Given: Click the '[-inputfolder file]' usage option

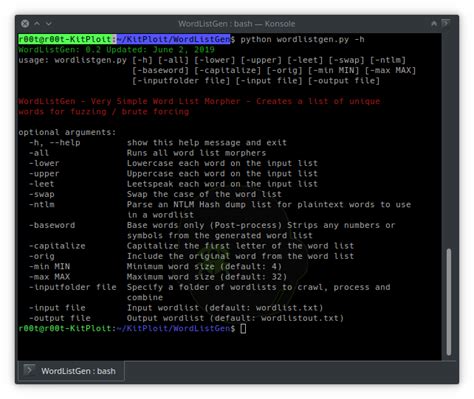Looking at the screenshot, I should (181, 81).
